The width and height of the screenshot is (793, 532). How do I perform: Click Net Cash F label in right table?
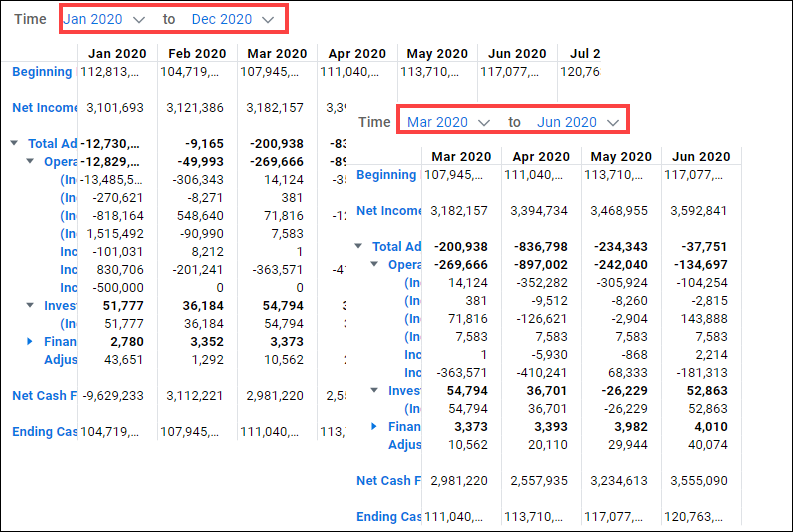[388, 480]
